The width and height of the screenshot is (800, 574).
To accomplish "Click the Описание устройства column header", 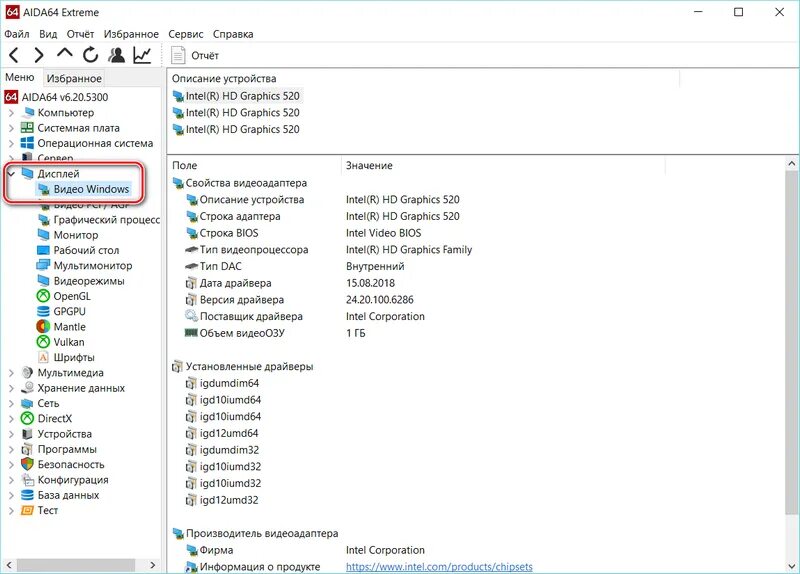I will [x=423, y=79].
